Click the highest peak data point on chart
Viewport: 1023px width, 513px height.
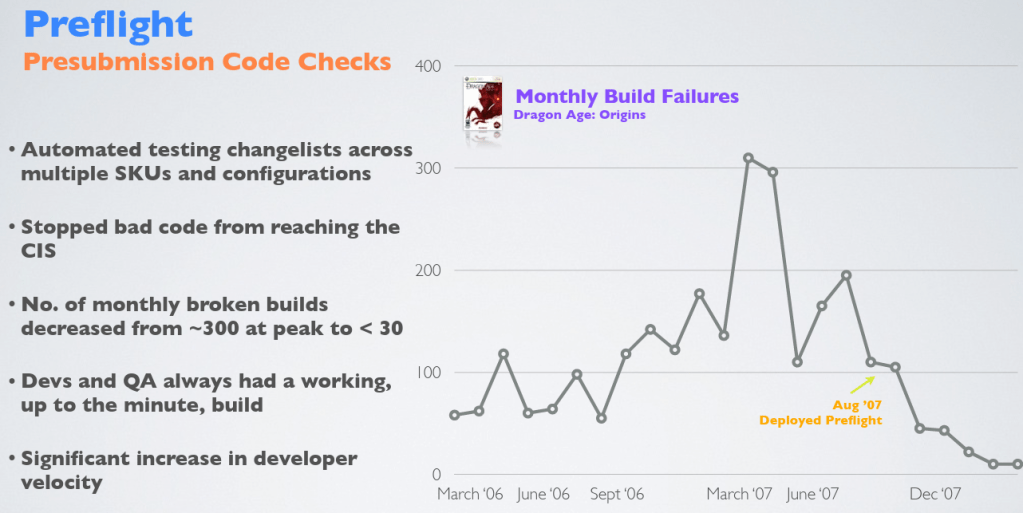tap(748, 158)
